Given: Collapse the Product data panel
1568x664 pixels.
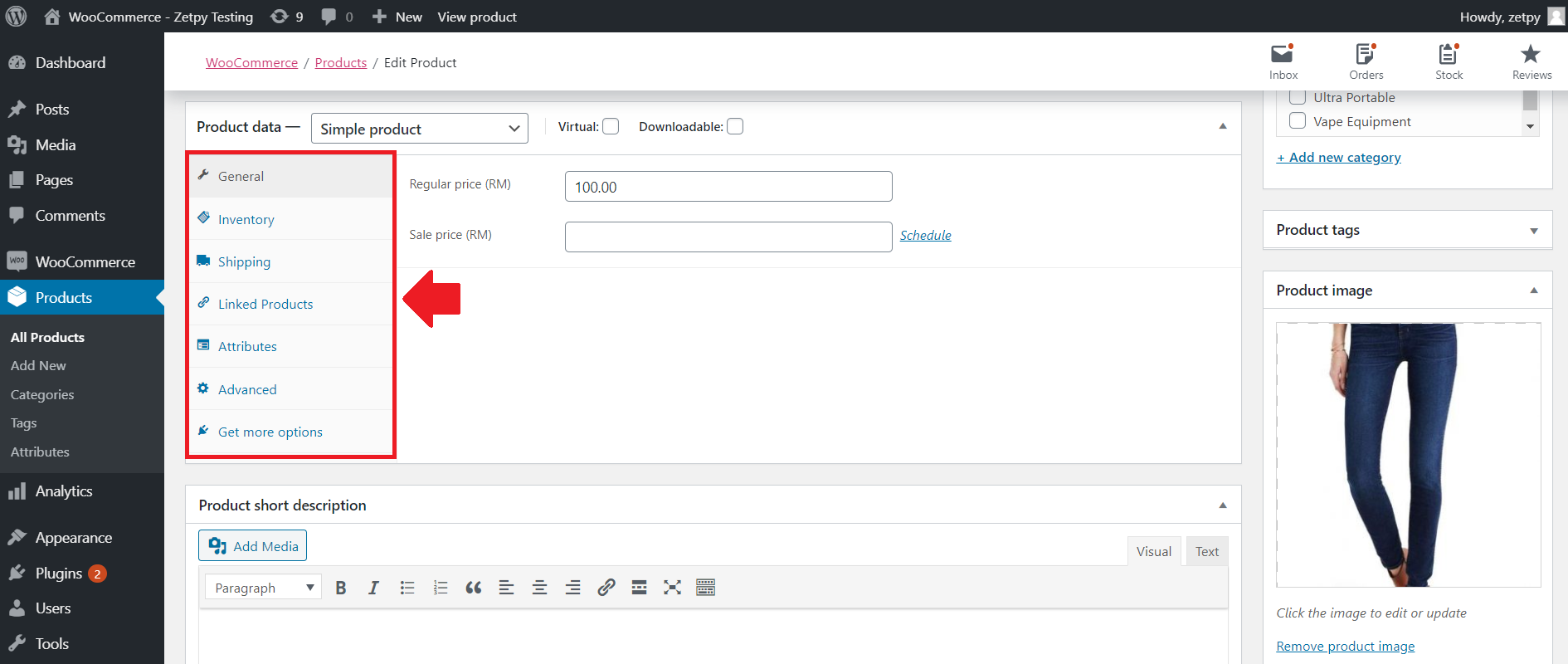Looking at the screenshot, I should (1222, 126).
